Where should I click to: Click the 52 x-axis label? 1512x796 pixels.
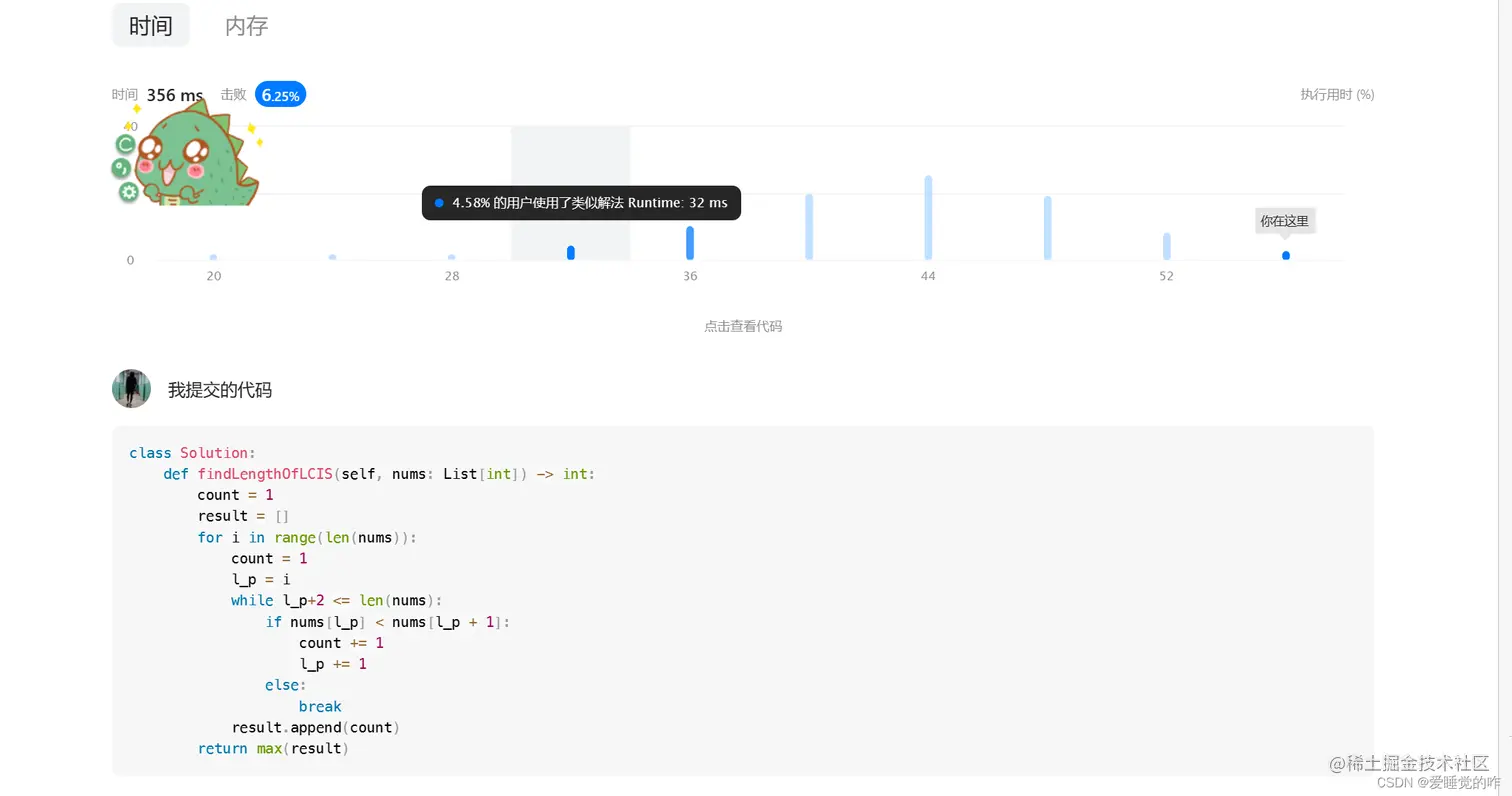(x=1166, y=276)
